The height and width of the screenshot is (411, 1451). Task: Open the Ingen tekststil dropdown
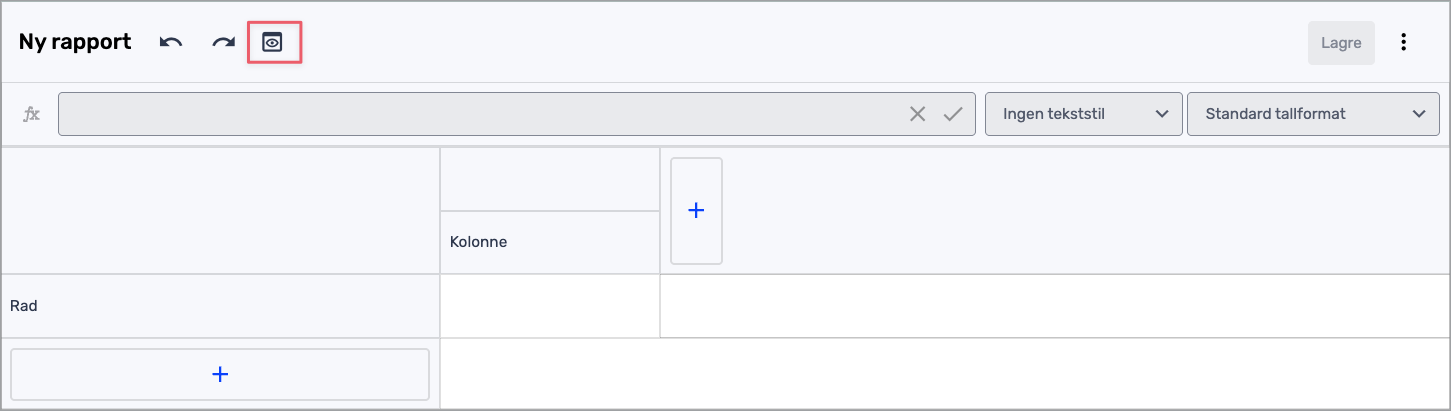tap(1081, 114)
